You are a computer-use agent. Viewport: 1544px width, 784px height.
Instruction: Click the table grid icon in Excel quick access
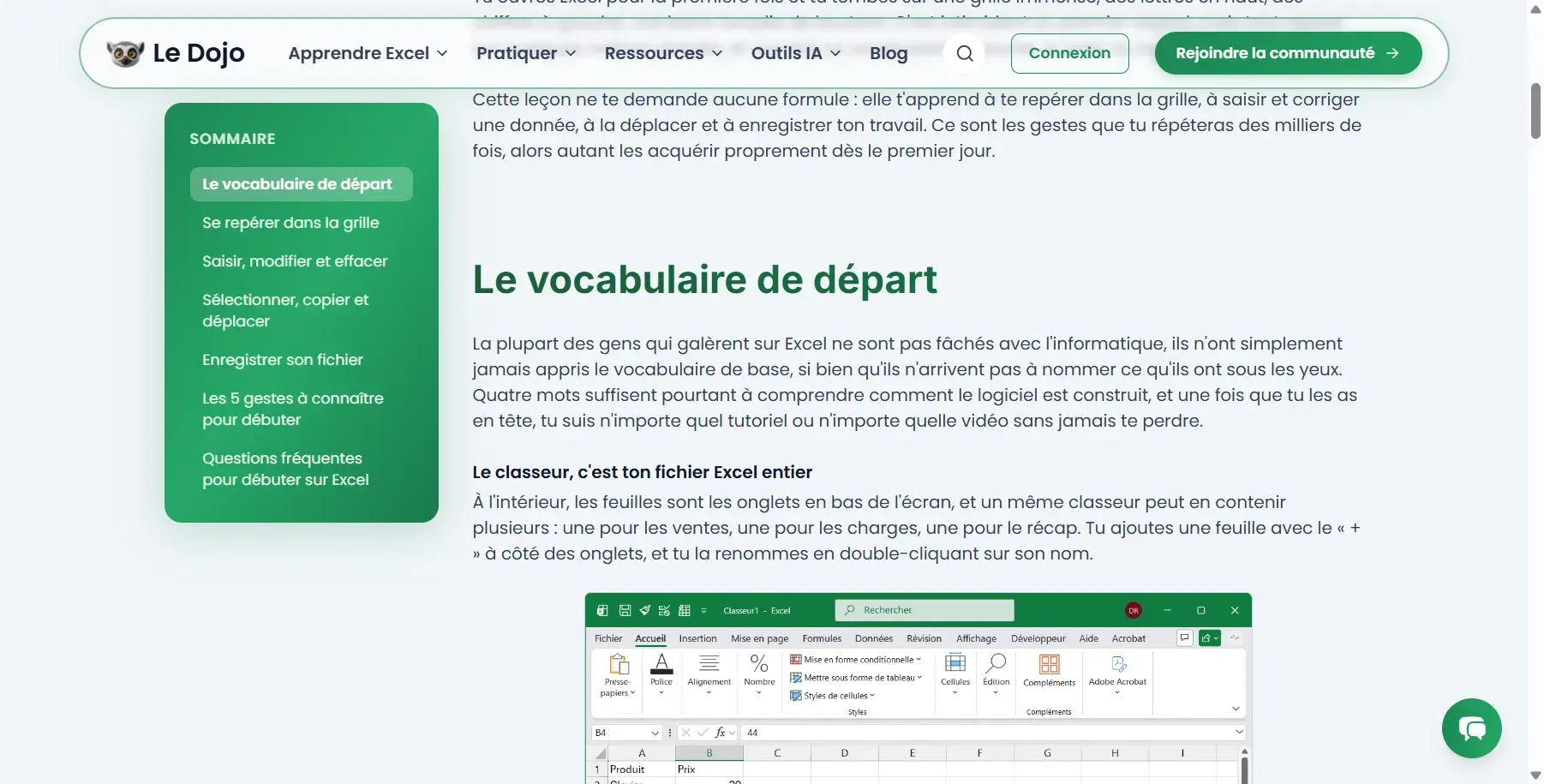(684, 611)
